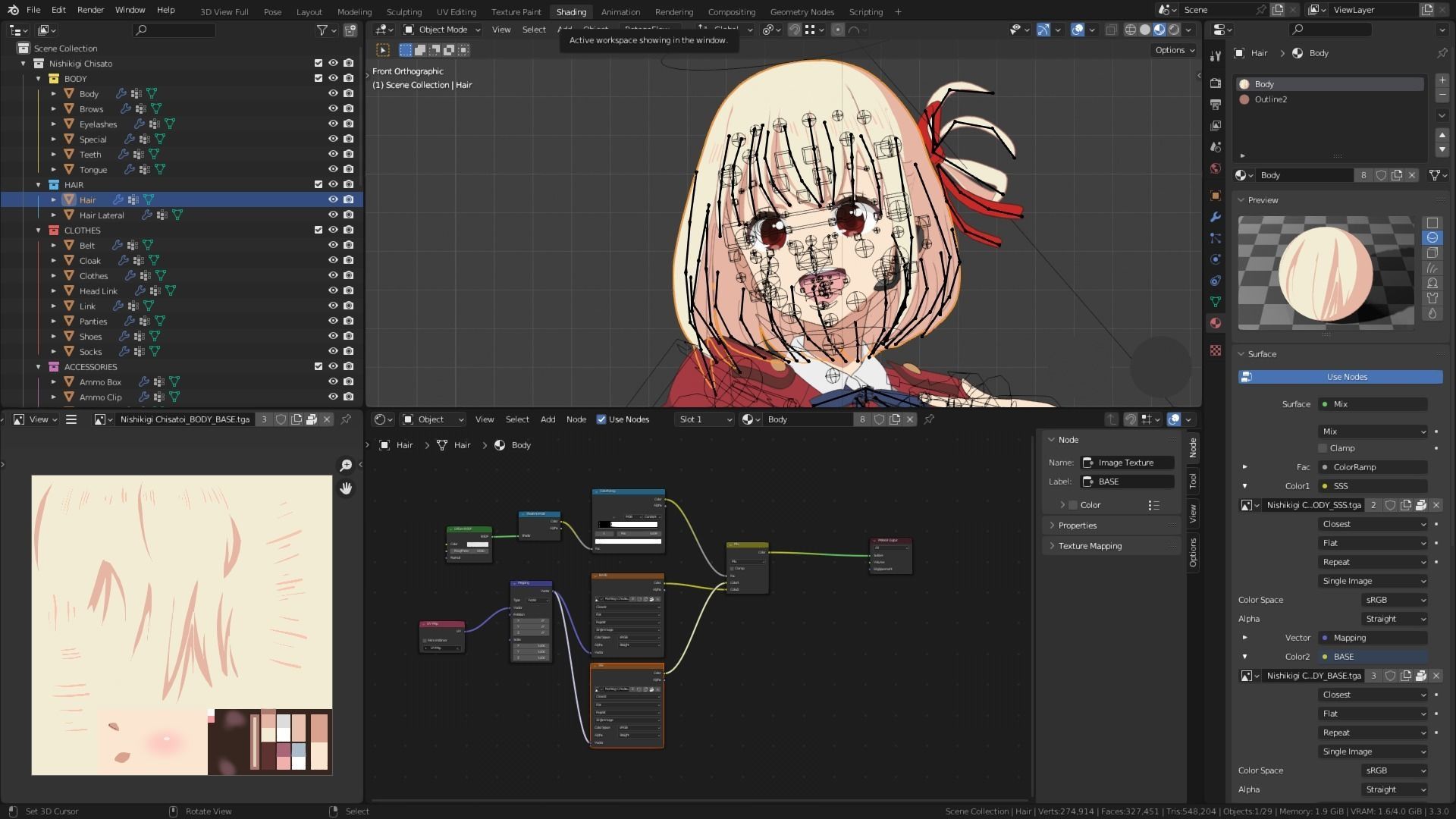This screenshot has width=1456, height=819.
Task: Open the Modifier properties wrench tab
Action: pyautogui.click(x=1216, y=217)
